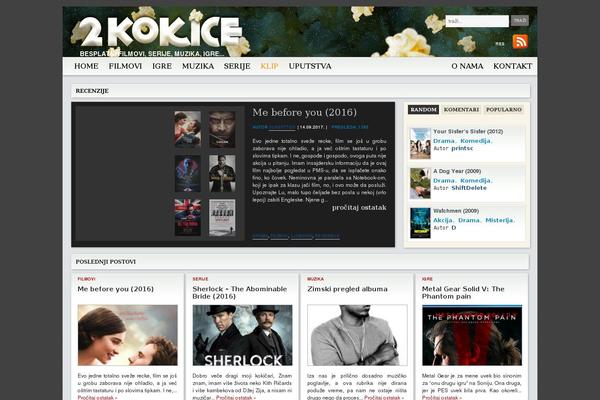Screen dimensions: 600x400
Task: Open the featured review title Me before you (2016)
Action: [x=305, y=112]
